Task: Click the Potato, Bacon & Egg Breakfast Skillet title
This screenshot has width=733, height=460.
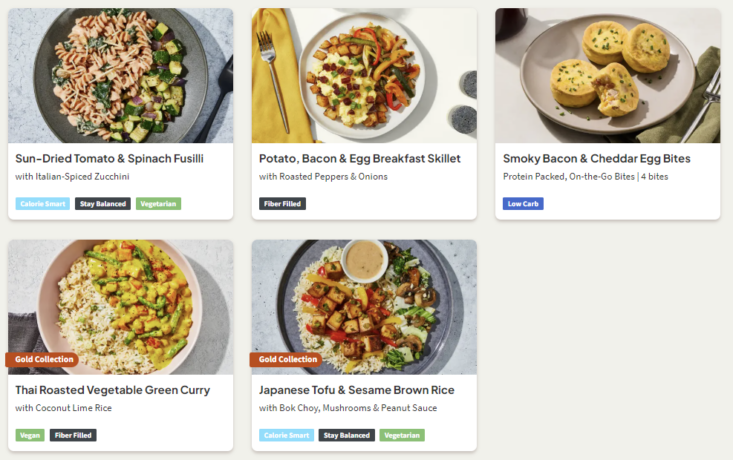Action: pyautogui.click(x=359, y=158)
